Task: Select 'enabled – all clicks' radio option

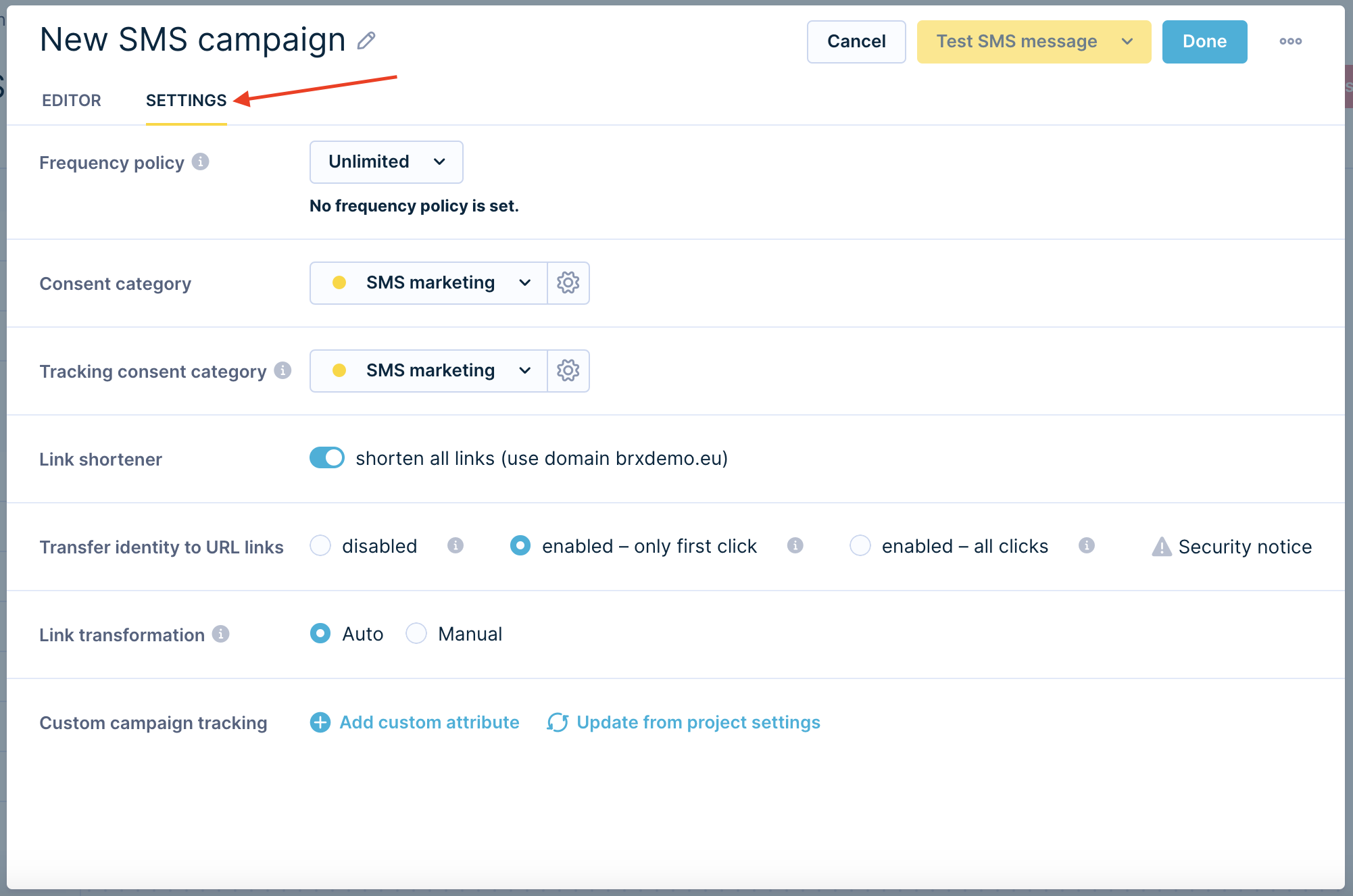Action: coord(860,545)
